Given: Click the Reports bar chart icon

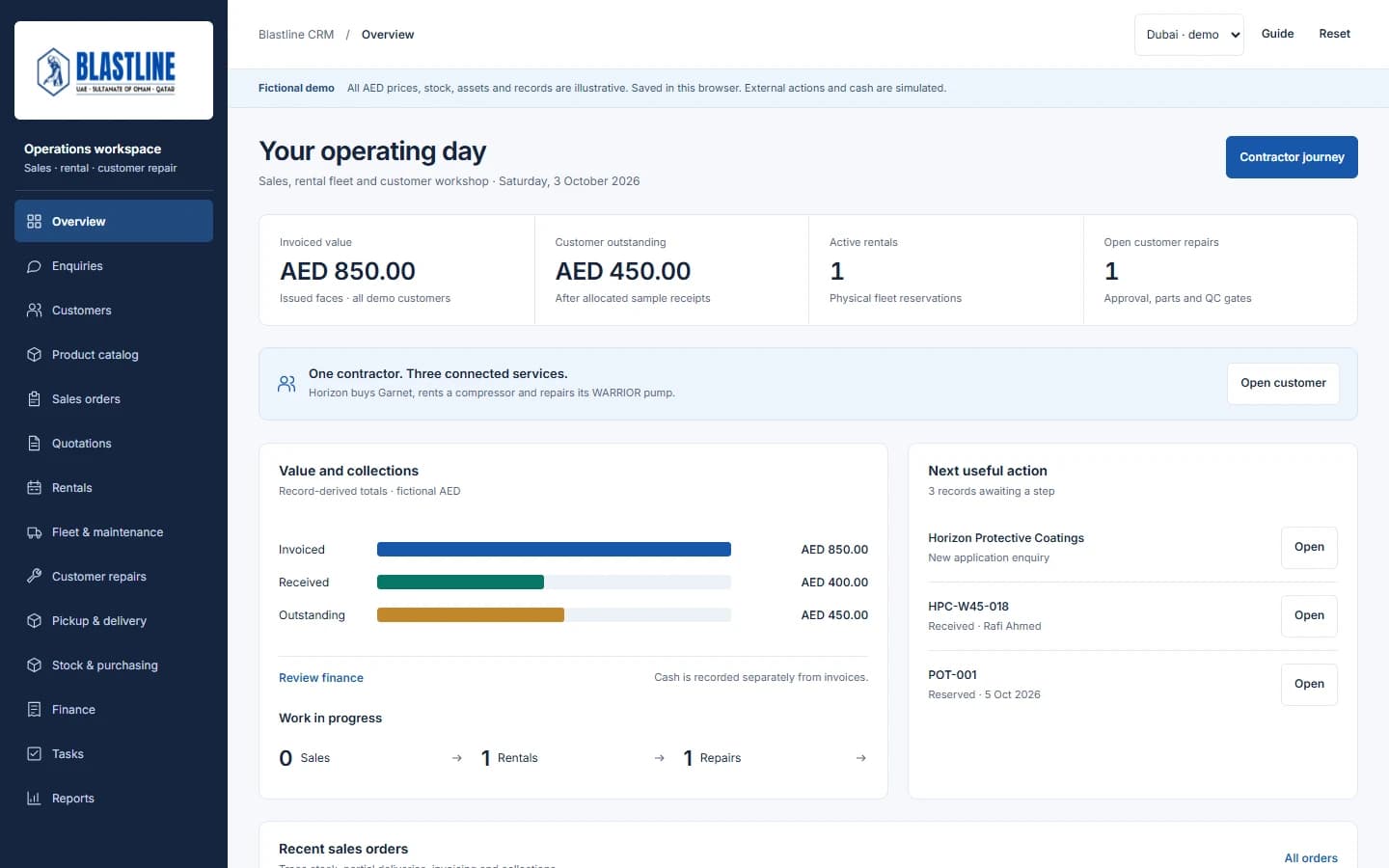Looking at the screenshot, I should [x=34, y=799].
